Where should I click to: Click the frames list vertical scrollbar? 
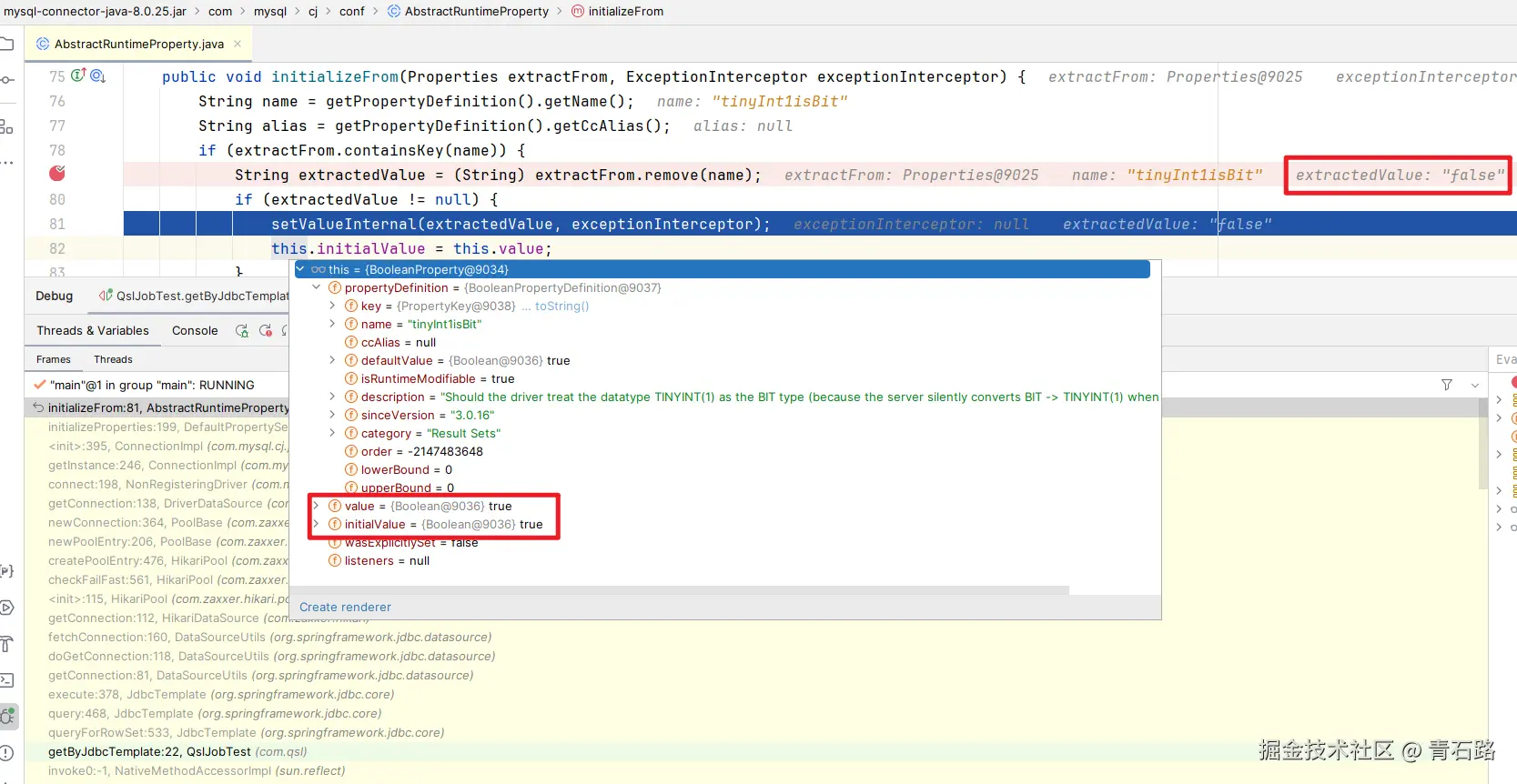(x=1484, y=443)
